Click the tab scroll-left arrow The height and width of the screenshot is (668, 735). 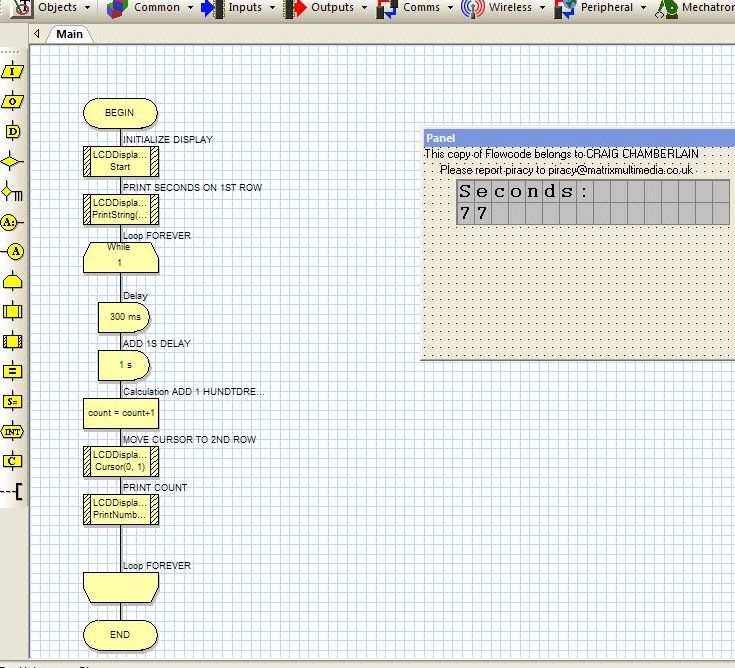(37, 34)
